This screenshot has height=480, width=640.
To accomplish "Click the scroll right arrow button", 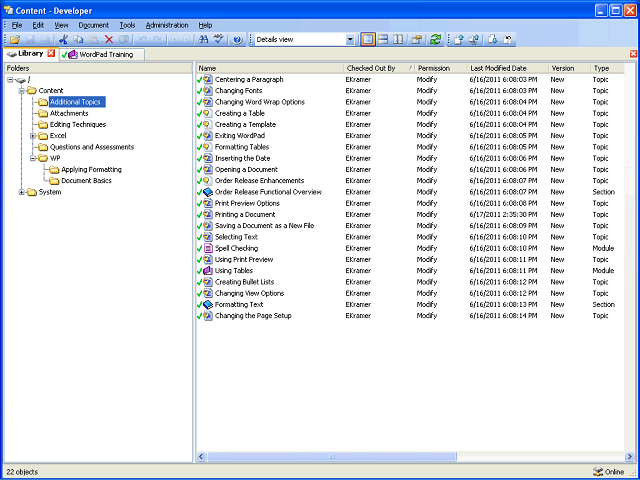I will click(x=629, y=456).
